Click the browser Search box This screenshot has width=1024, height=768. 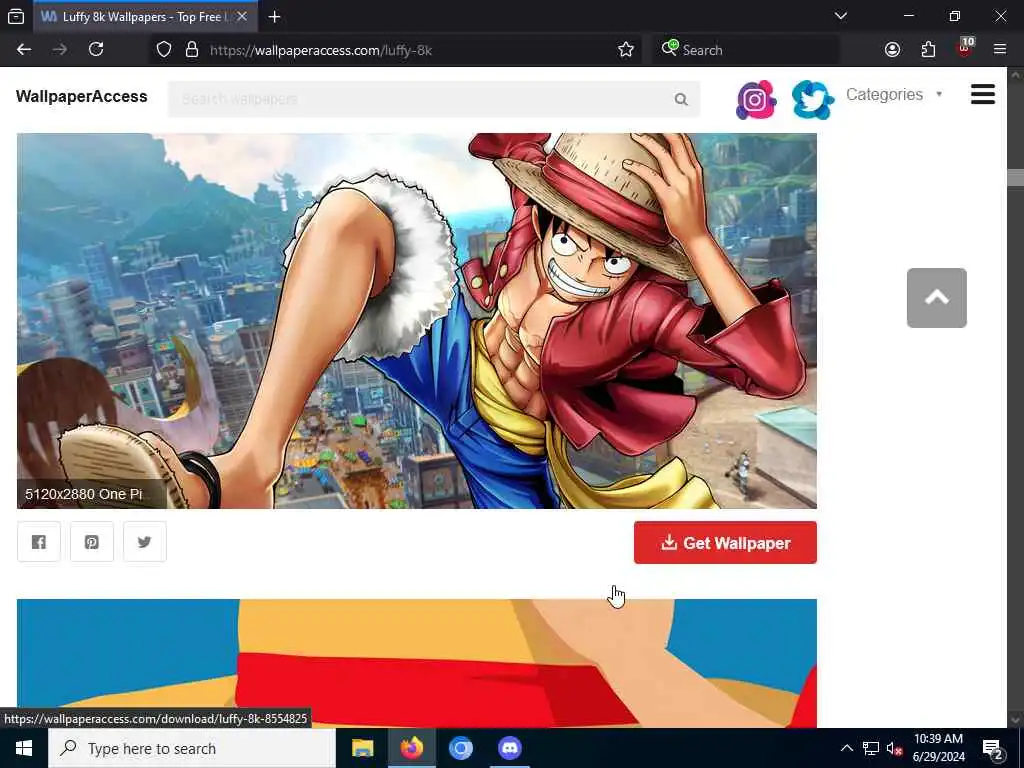pos(744,50)
